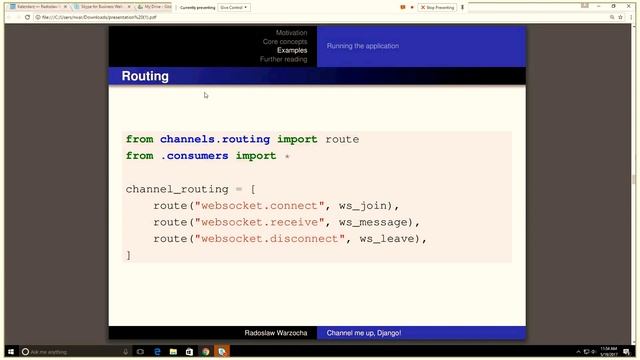The height and width of the screenshot is (360, 640).
Task: Click the orange icon on the presenting bar
Action: pos(403,7)
